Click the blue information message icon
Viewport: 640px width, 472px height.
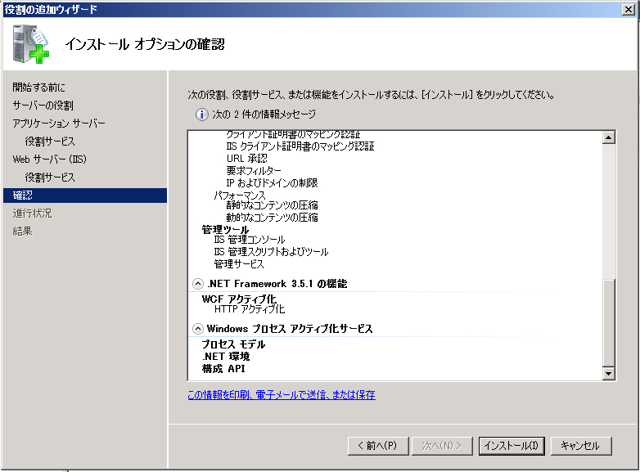[x=201, y=114]
